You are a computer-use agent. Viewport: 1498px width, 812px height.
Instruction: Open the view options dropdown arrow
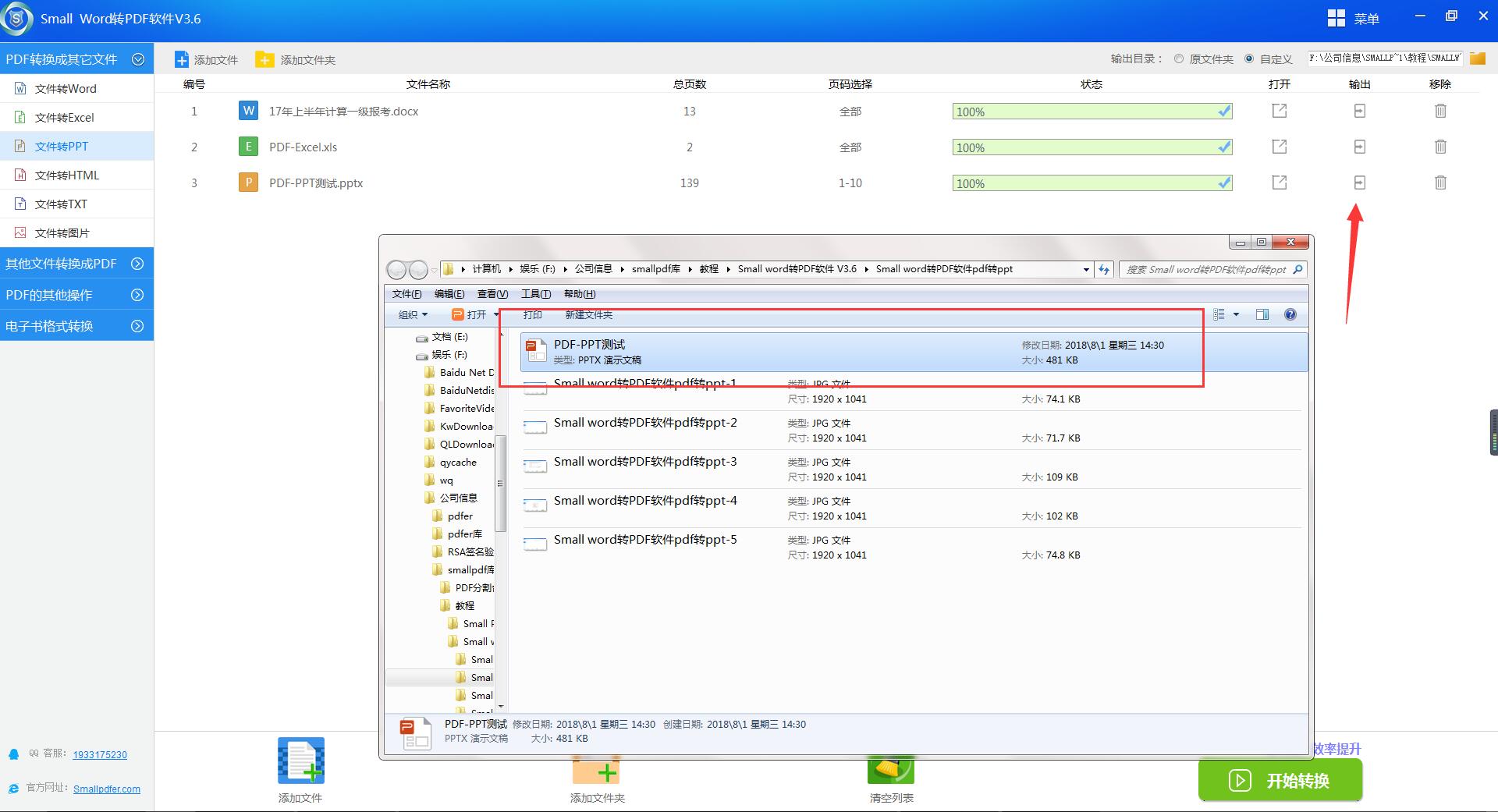tap(1236, 314)
